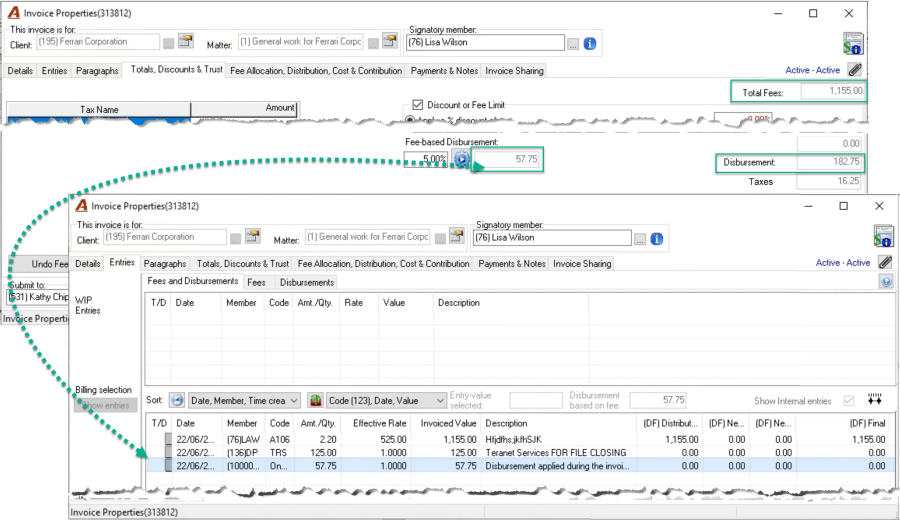
Task: Open matter card icon in Entries window
Action: click(x=456, y=236)
